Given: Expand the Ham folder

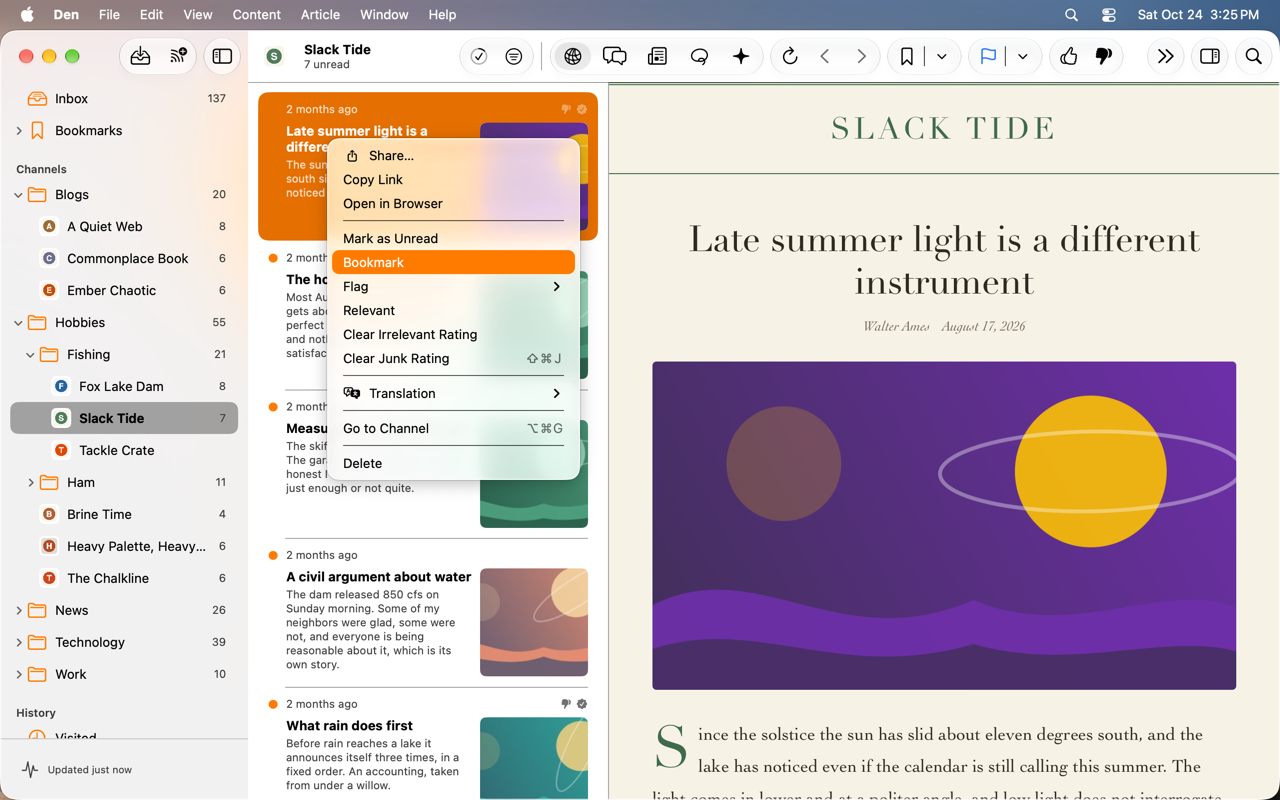Looking at the screenshot, I should 31,483.
